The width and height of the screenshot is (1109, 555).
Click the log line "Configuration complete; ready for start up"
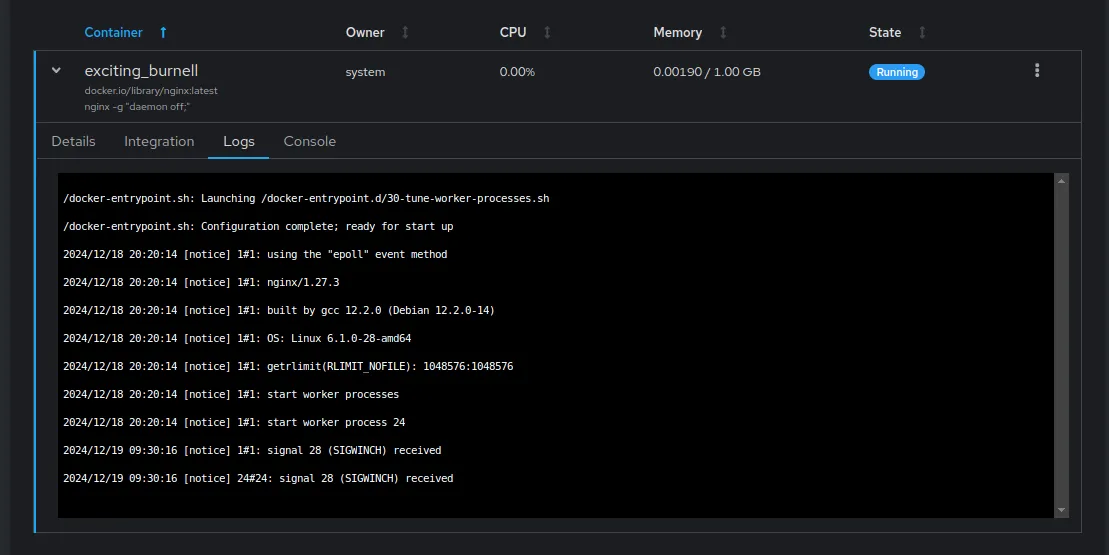(x=258, y=226)
